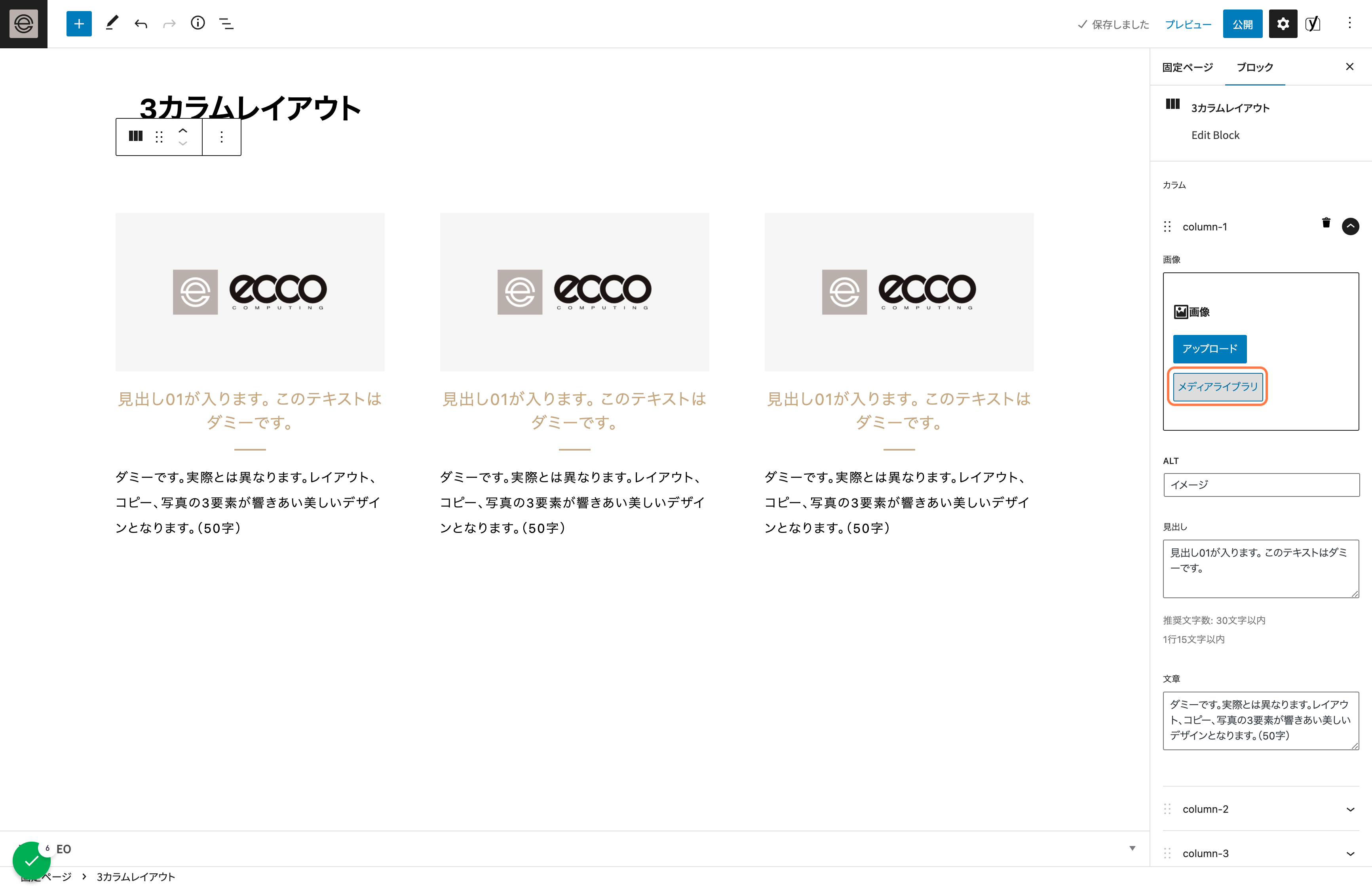Select the pencil Tools icon
1372x886 pixels.
pyautogui.click(x=112, y=24)
